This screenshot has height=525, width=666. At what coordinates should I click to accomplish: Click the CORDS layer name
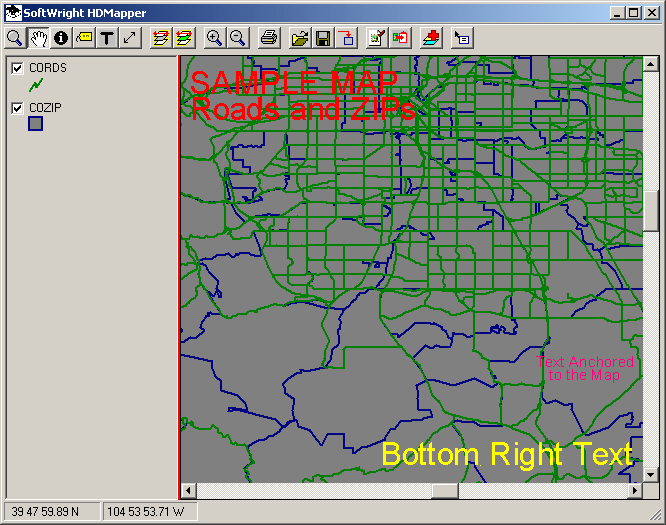pyautogui.click(x=48, y=68)
